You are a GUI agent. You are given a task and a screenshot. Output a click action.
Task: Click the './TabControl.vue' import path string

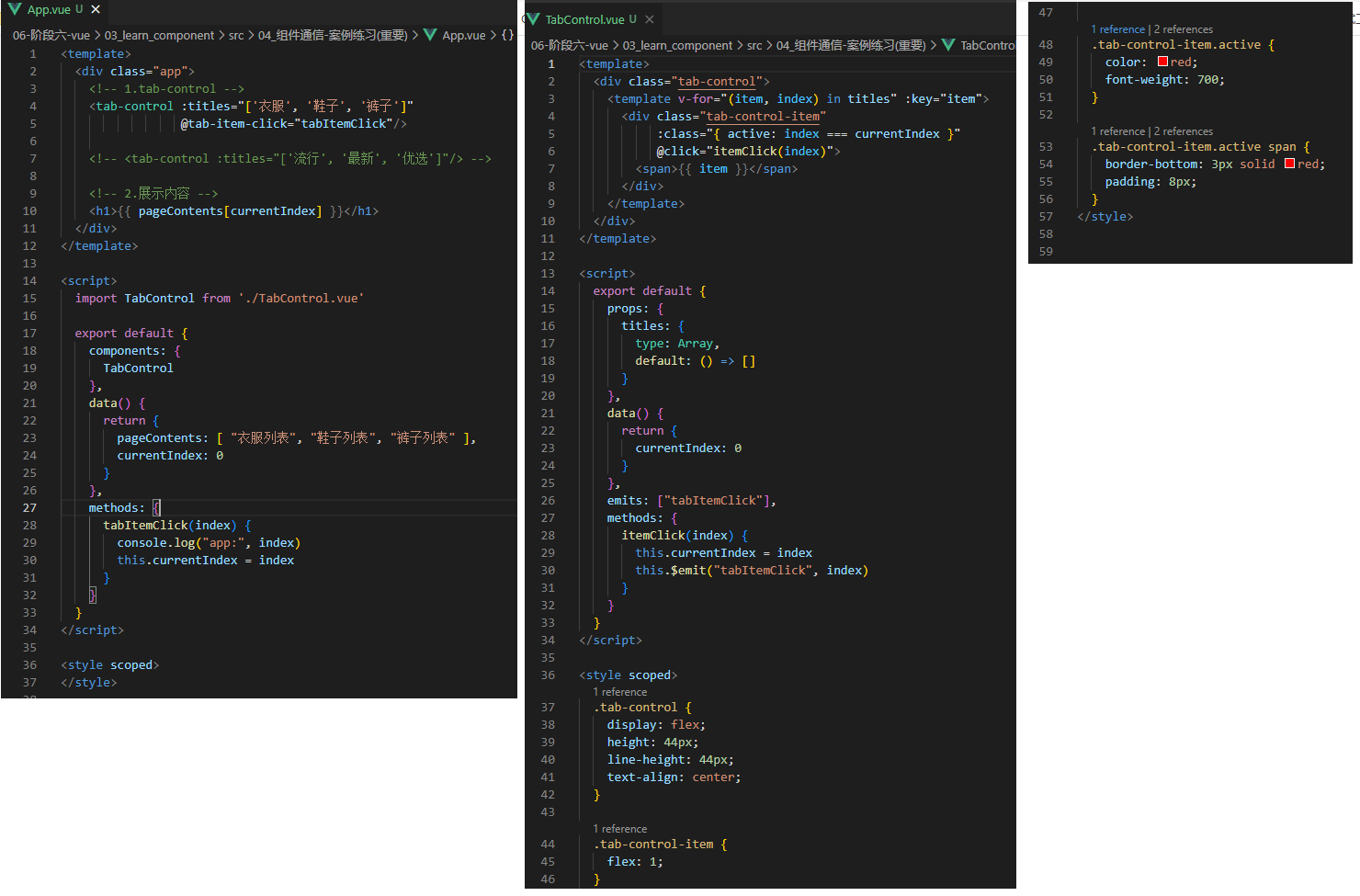pos(300,298)
